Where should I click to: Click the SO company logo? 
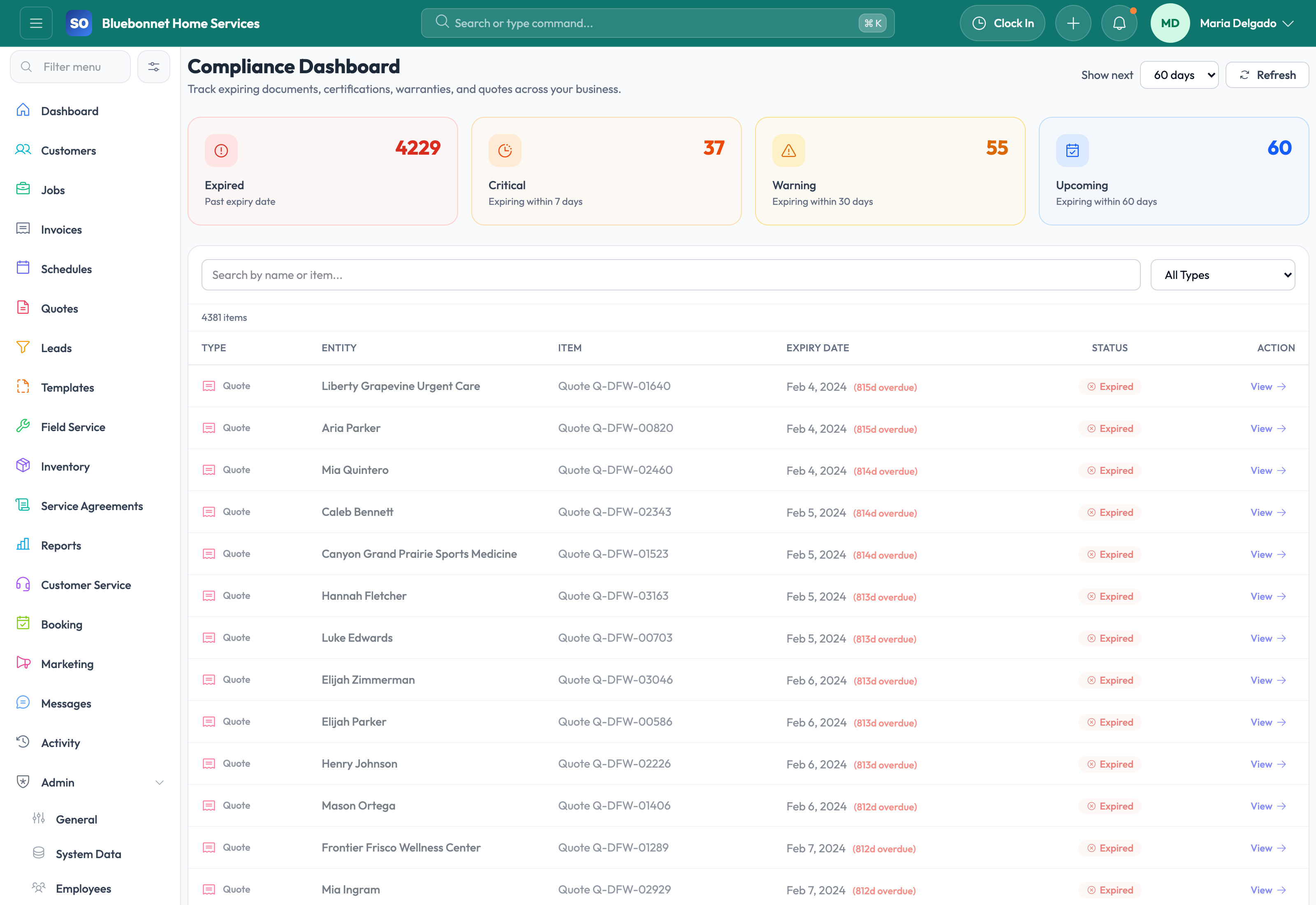click(79, 23)
